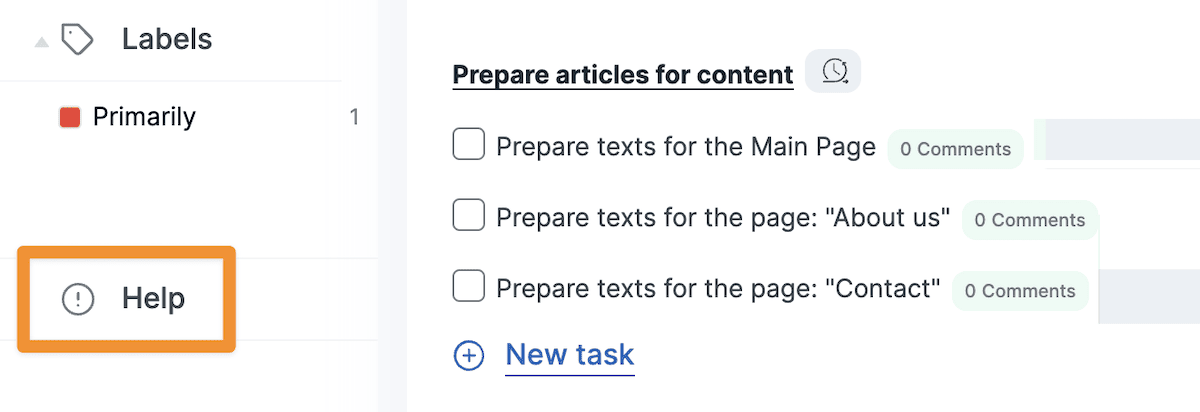This screenshot has height=412, width=1200.
Task: Open the Prepare articles for content list
Action: 623,74
